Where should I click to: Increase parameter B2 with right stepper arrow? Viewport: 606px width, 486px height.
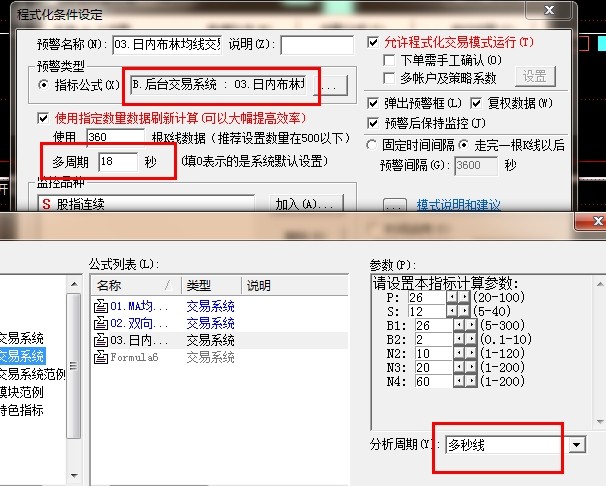tap(471, 339)
